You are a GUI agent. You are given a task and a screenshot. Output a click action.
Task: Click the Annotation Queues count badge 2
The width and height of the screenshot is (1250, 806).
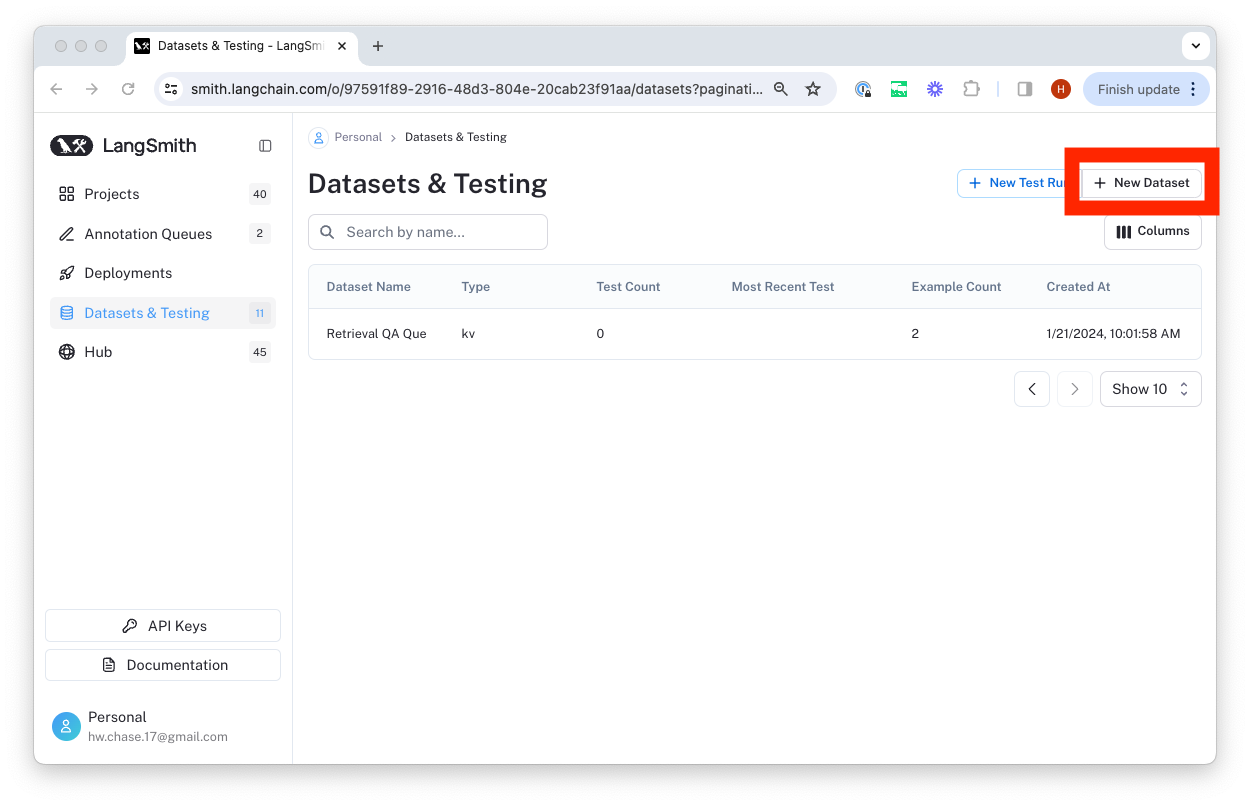click(260, 234)
